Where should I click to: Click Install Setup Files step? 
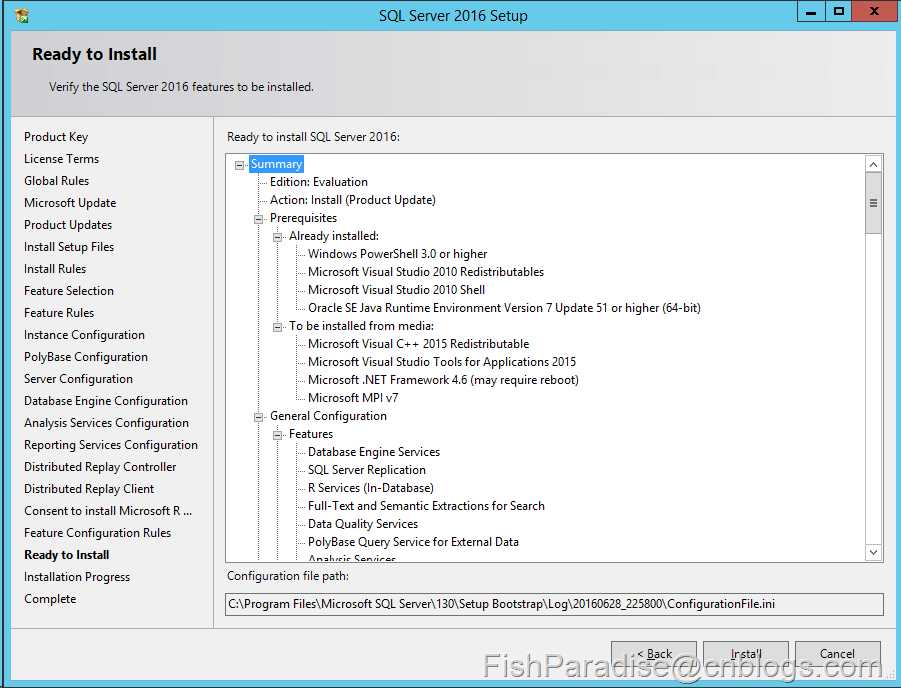click(x=69, y=247)
